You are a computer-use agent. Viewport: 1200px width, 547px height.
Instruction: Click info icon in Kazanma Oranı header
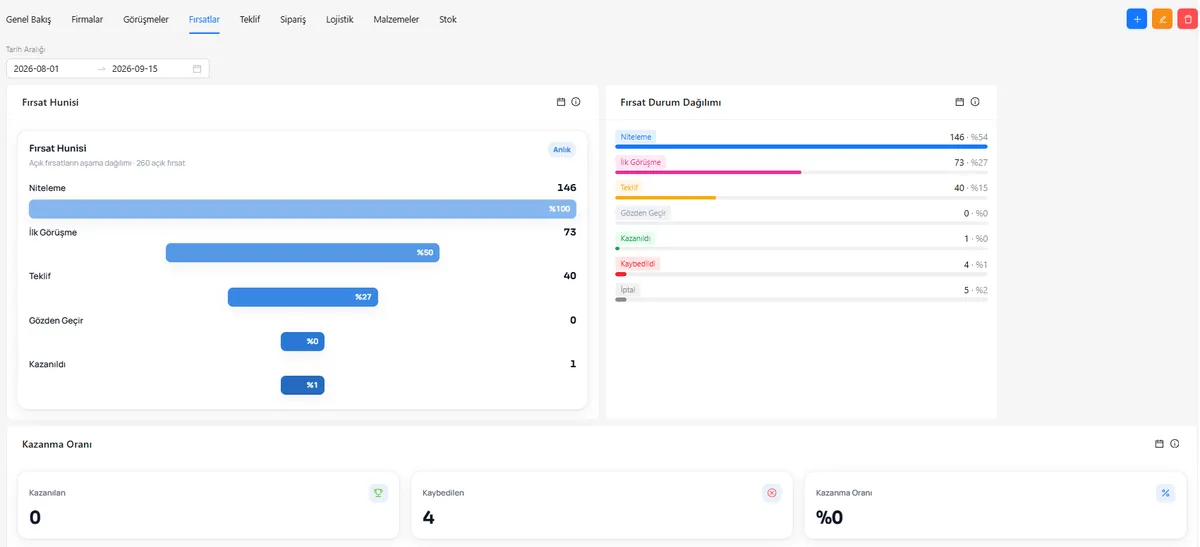pos(1175,443)
